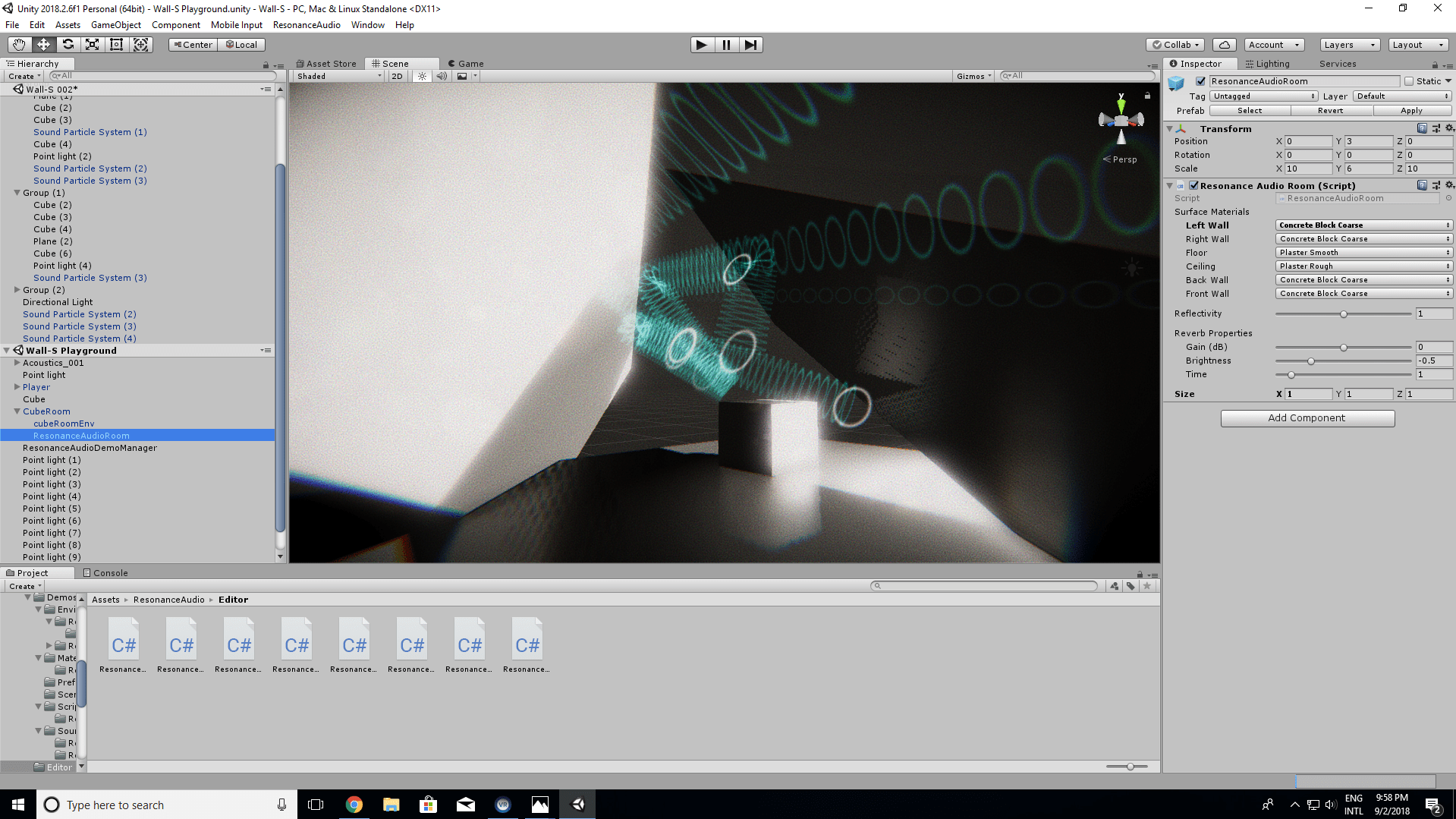Toggle scene audio speaker icon
Image resolution: width=1456 pixels, height=819 pixels.
coord(442,76)
